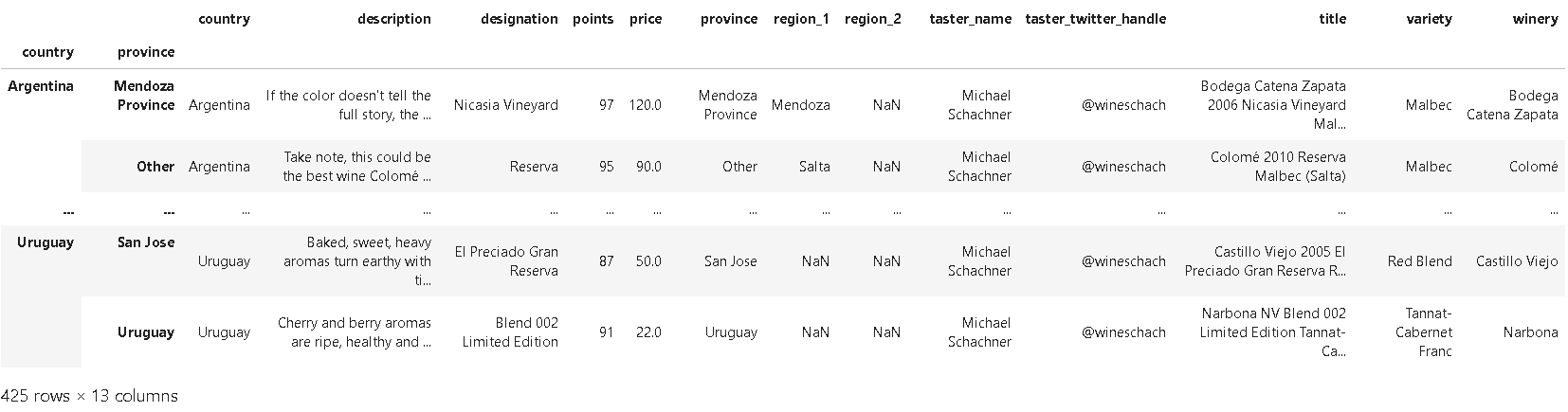Screen dimensions: 1568x412
Task: Select the 'Colomé 2010 Reserva Malbec' title cell
Action: tap(1278, 167)
